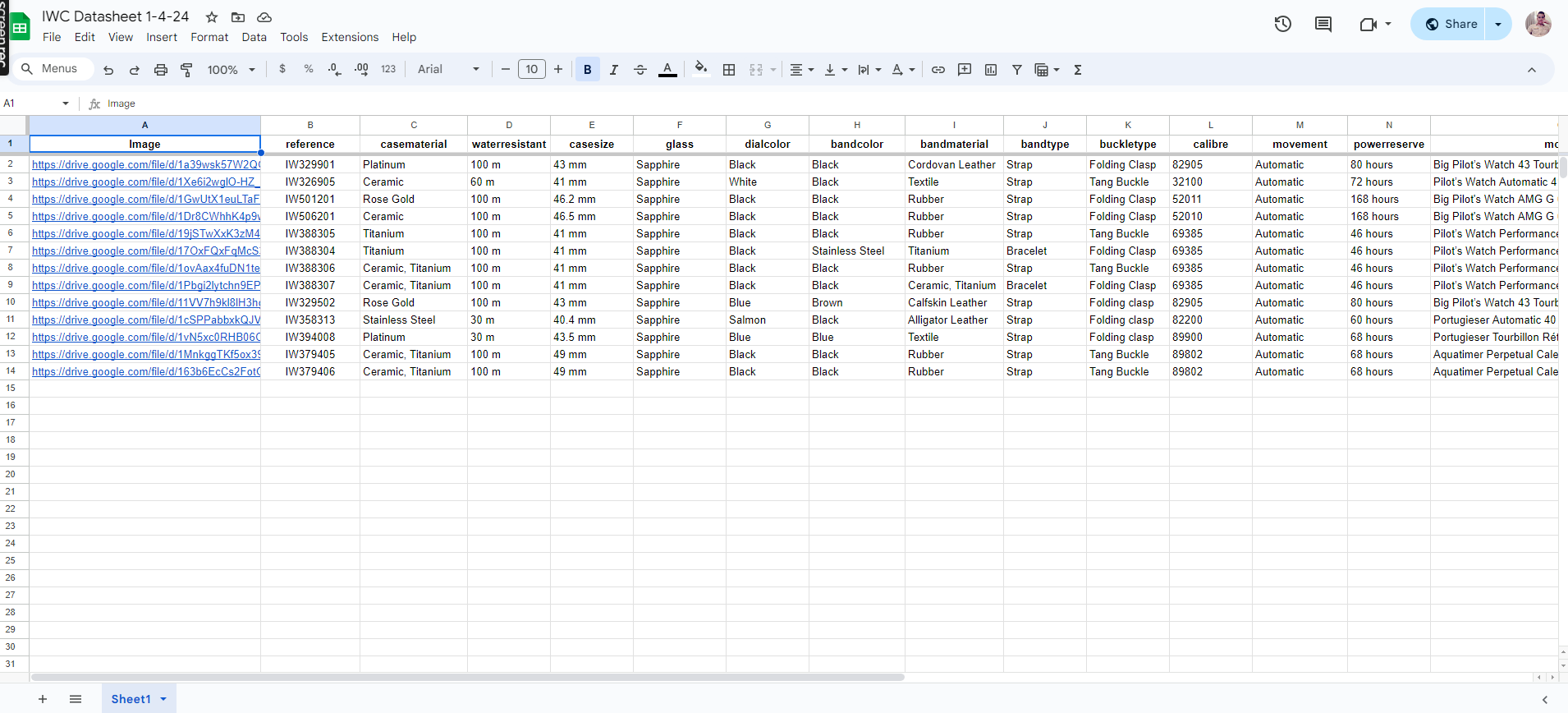This screenshot has width=1568, height=713.
Task: Select the 'casematerial' header cell
Action: pos(414,144)
